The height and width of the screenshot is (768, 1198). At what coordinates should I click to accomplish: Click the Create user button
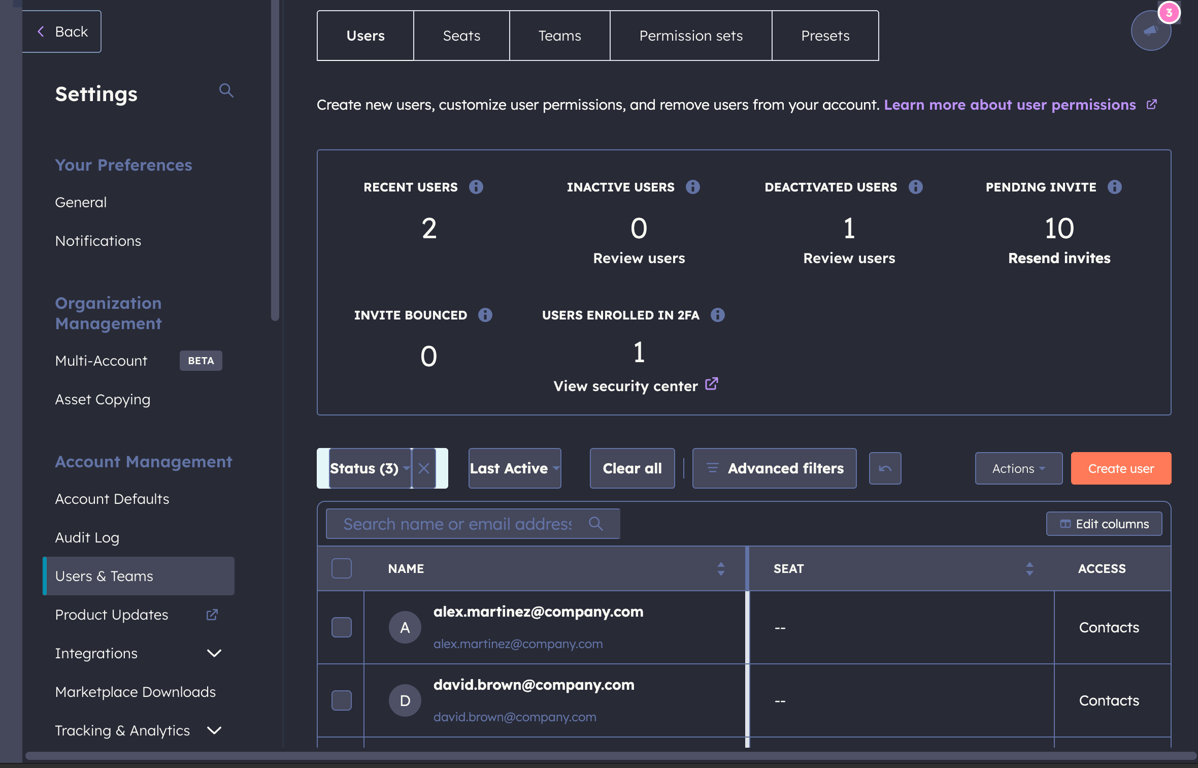1120,468
